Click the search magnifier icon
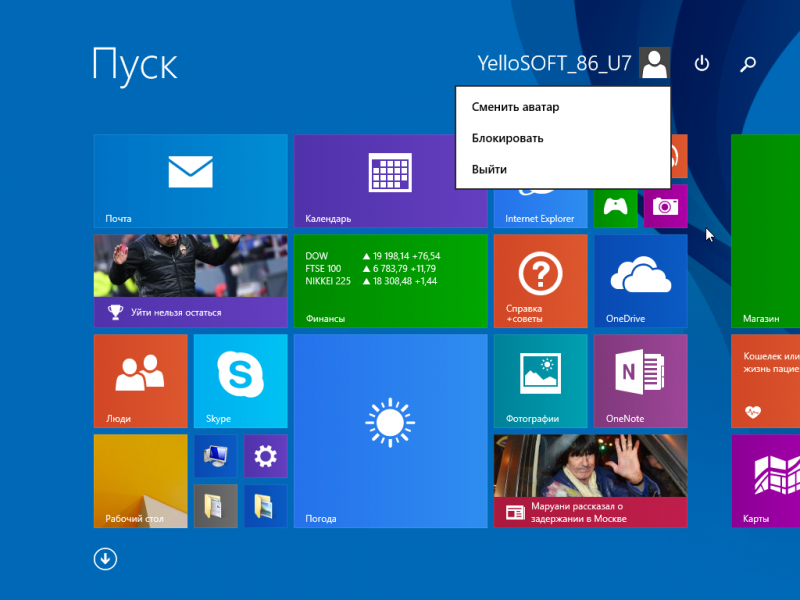This screenshot has width=800, height=600. point(748,63)
